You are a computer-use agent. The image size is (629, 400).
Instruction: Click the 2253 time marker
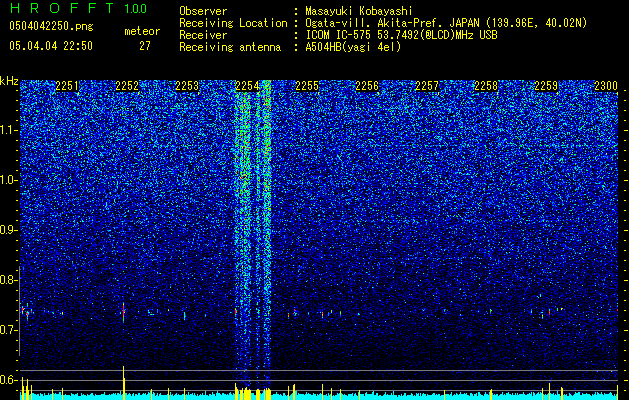pos(187,86)
